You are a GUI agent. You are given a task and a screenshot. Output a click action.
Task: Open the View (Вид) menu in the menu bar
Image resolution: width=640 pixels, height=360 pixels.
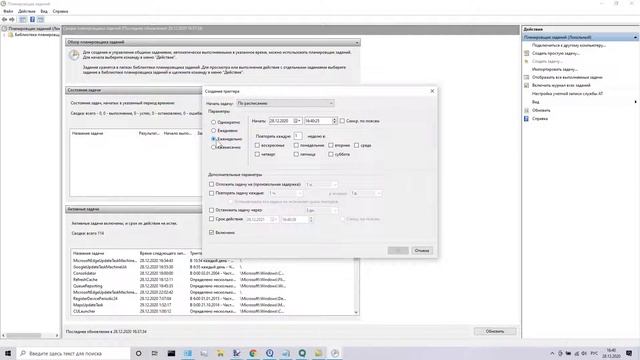point(44,11)
